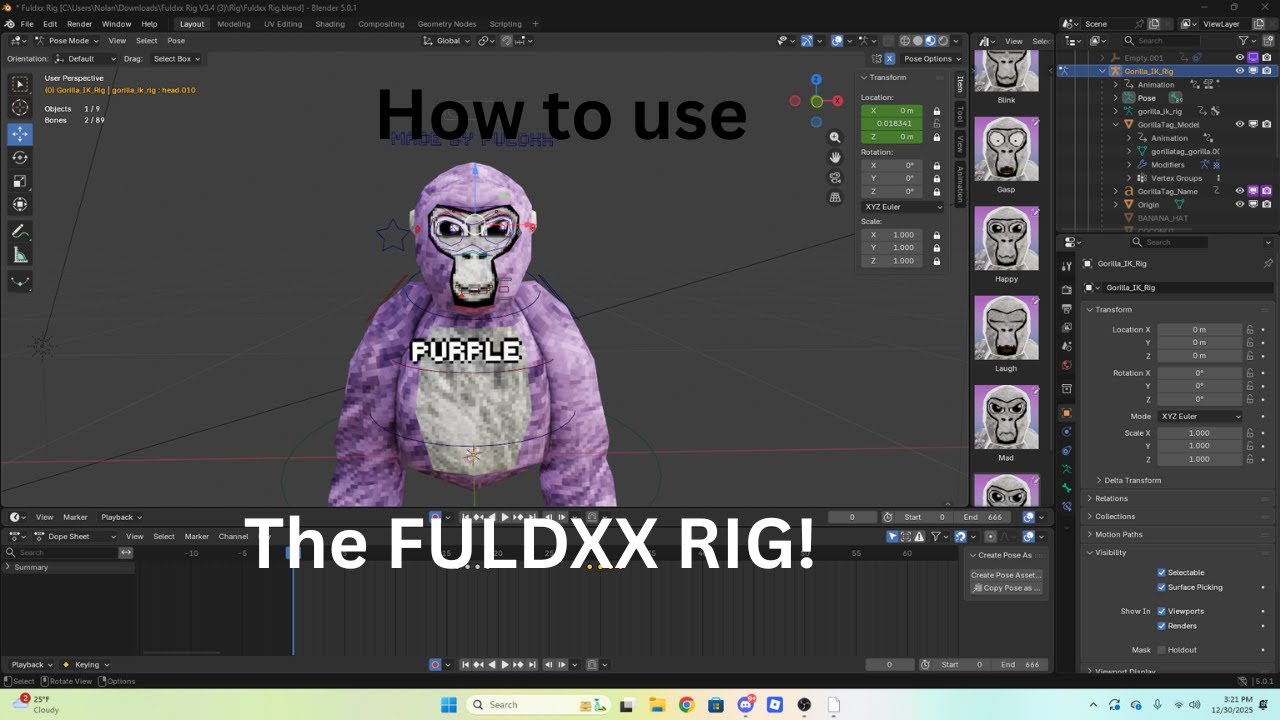Open the Render menu
The width and height of the screenshot is (1280, 720).
tap(79, 24)
